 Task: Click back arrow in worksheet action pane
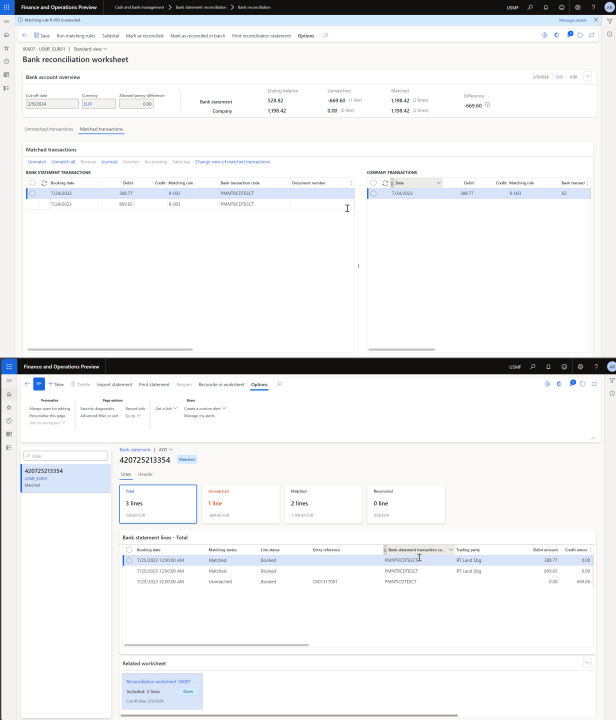click(x=25, y=35)
